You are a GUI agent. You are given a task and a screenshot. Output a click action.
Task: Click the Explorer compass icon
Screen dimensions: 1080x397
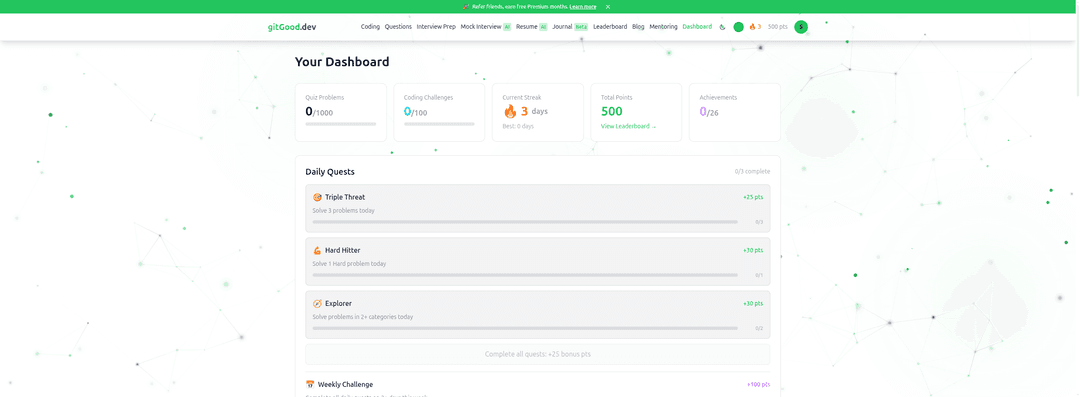(317, 303)
